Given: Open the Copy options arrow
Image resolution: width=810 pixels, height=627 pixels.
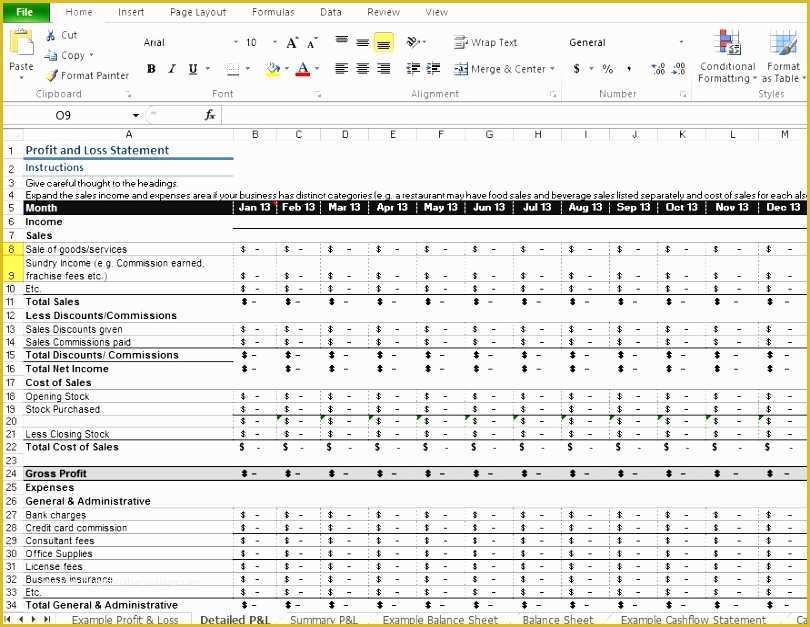Looking at the screenshot, I should point(91,55).
